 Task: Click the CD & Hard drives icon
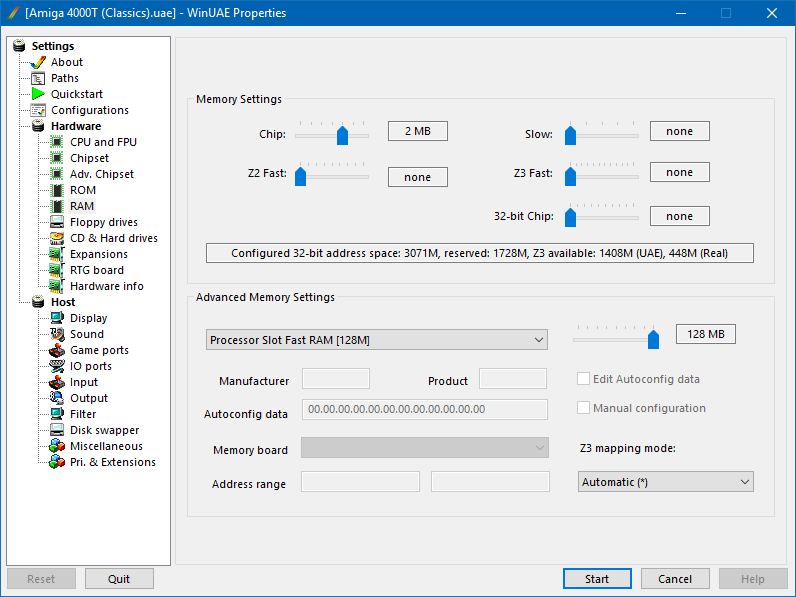coord(57,238)
